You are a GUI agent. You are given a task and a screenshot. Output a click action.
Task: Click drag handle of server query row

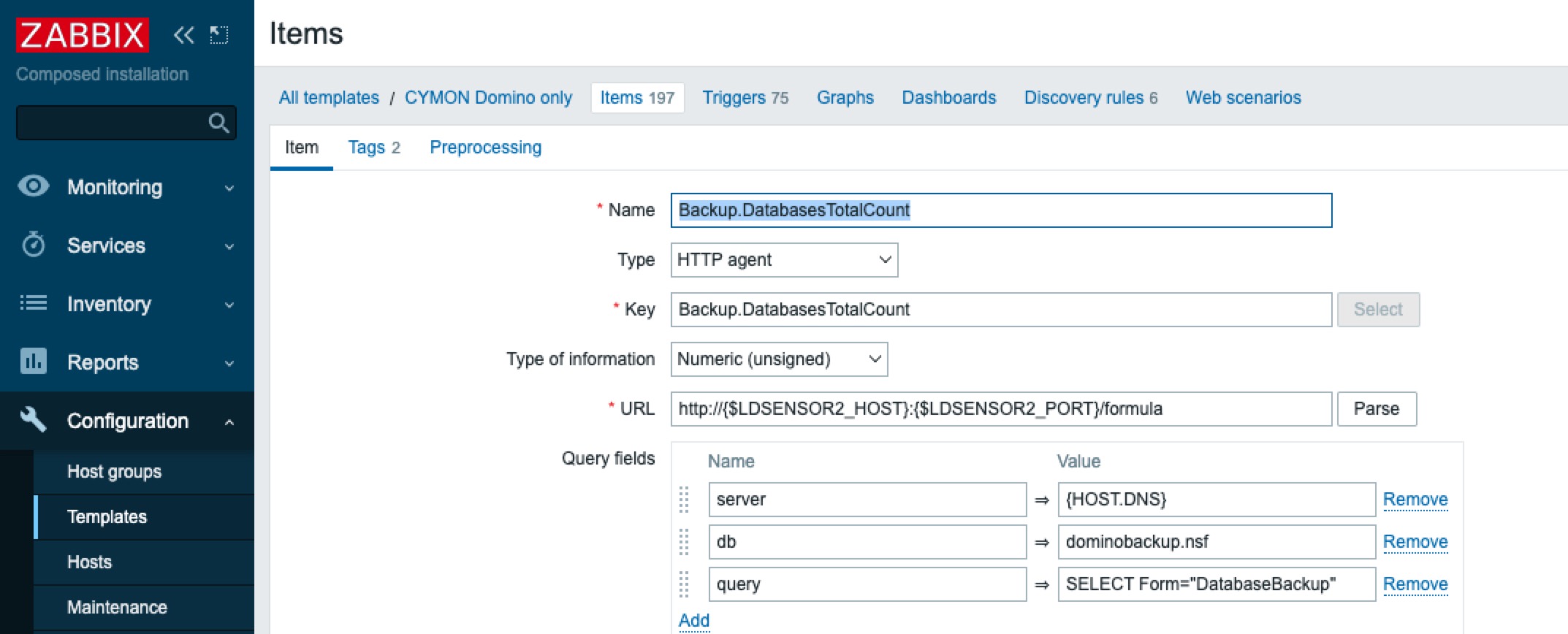[x=684, y=500]
